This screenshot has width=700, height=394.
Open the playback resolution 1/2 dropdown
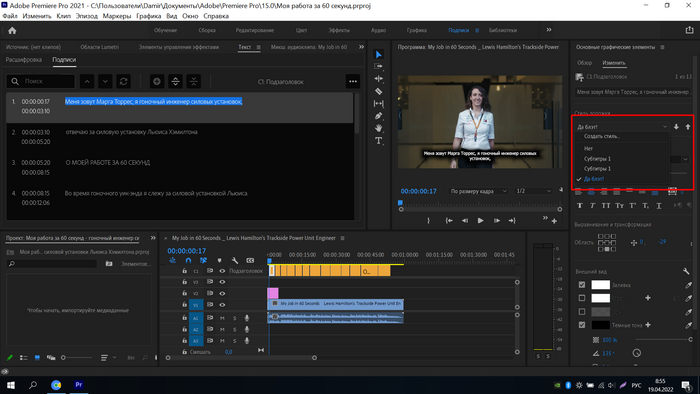click(x=533, y=191)
